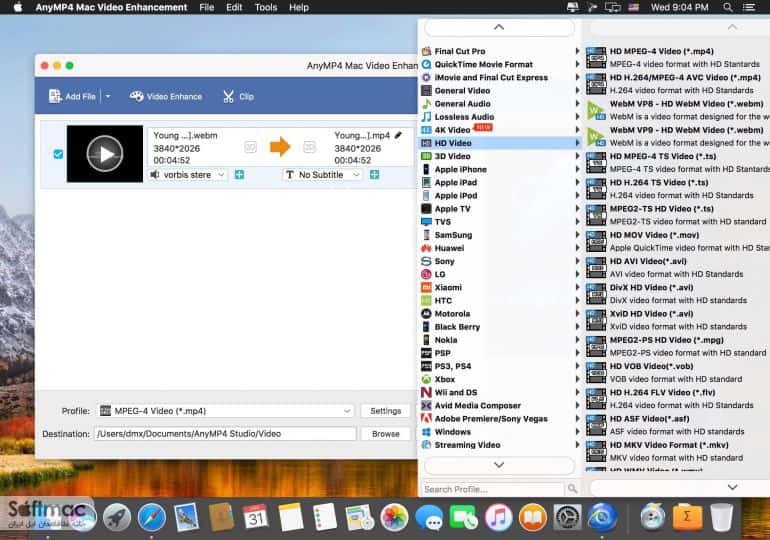
Task: Select HD VOB Video(*.vob) format
Action: [x=677, y=373]
